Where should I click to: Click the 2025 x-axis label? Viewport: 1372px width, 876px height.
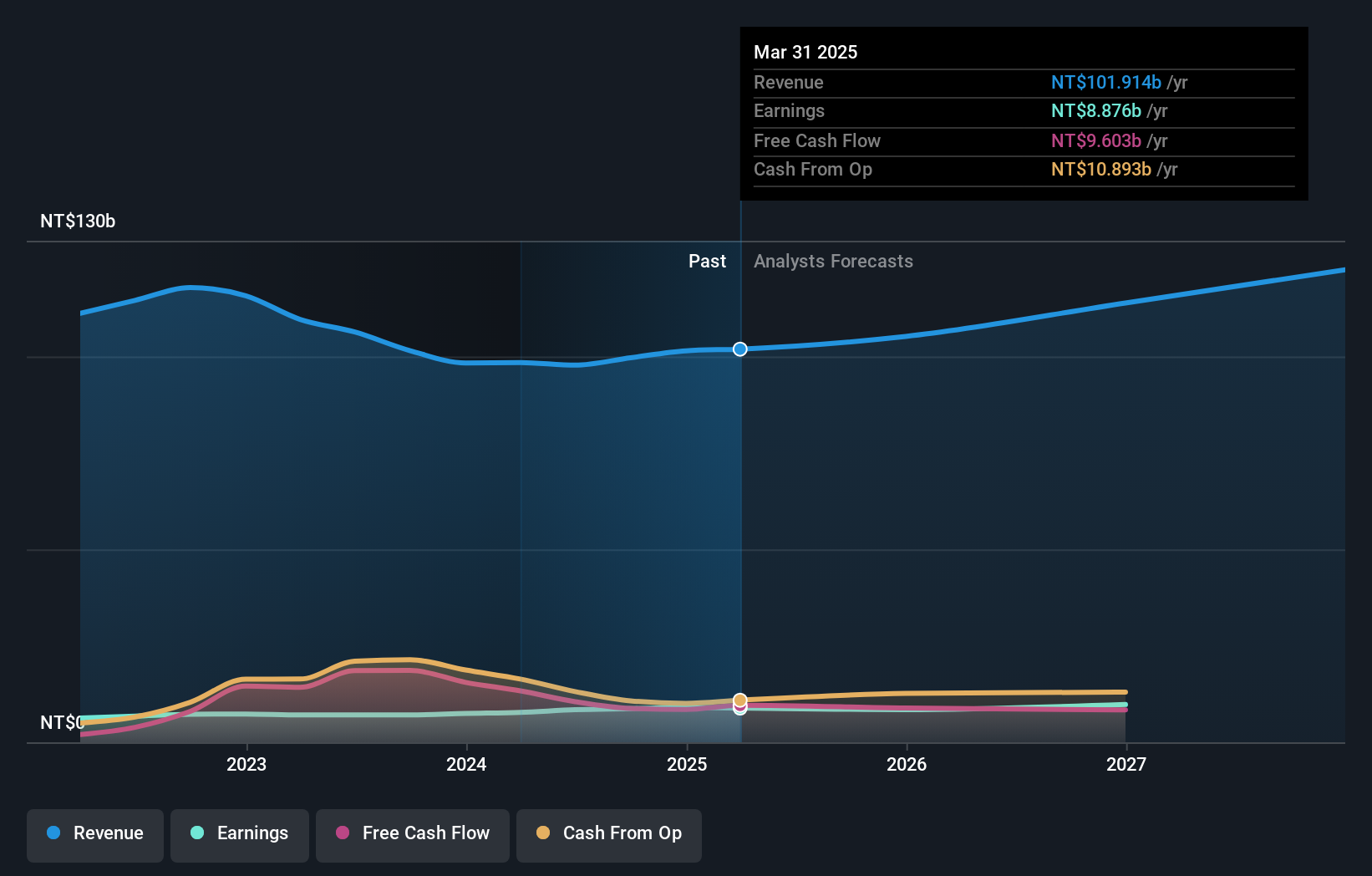click(x=687, y=764)
